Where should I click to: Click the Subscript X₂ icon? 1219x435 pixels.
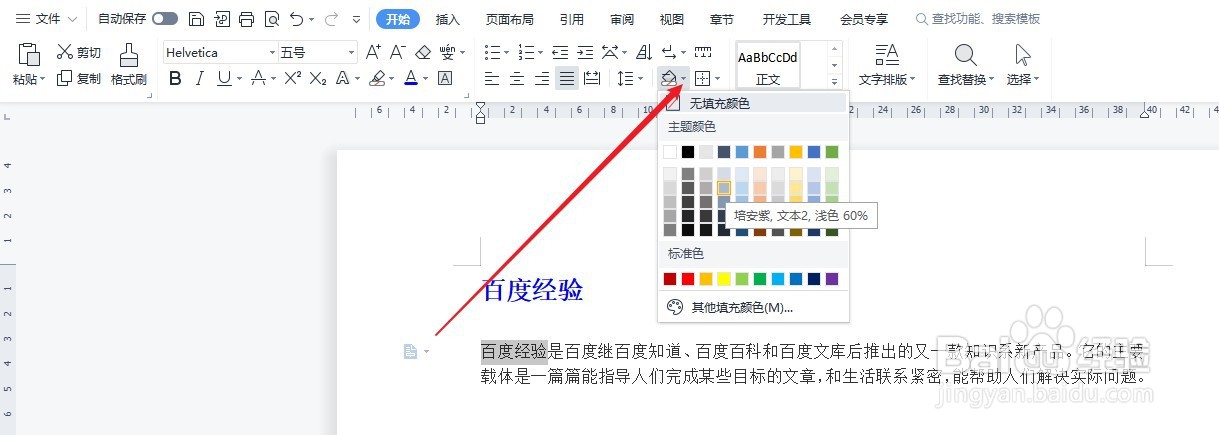tap(318, 78)
